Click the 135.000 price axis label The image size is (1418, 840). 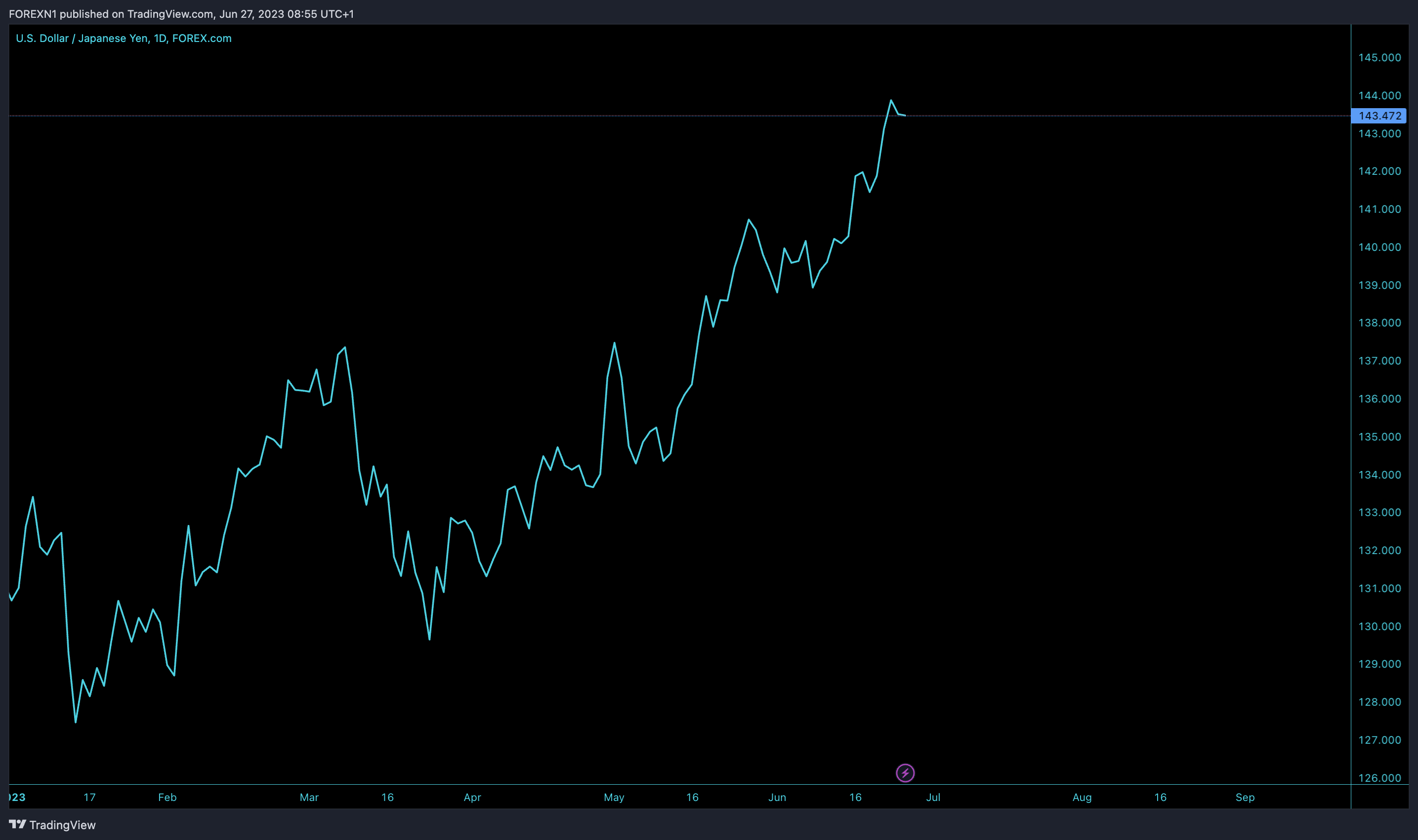point(1379,437)
